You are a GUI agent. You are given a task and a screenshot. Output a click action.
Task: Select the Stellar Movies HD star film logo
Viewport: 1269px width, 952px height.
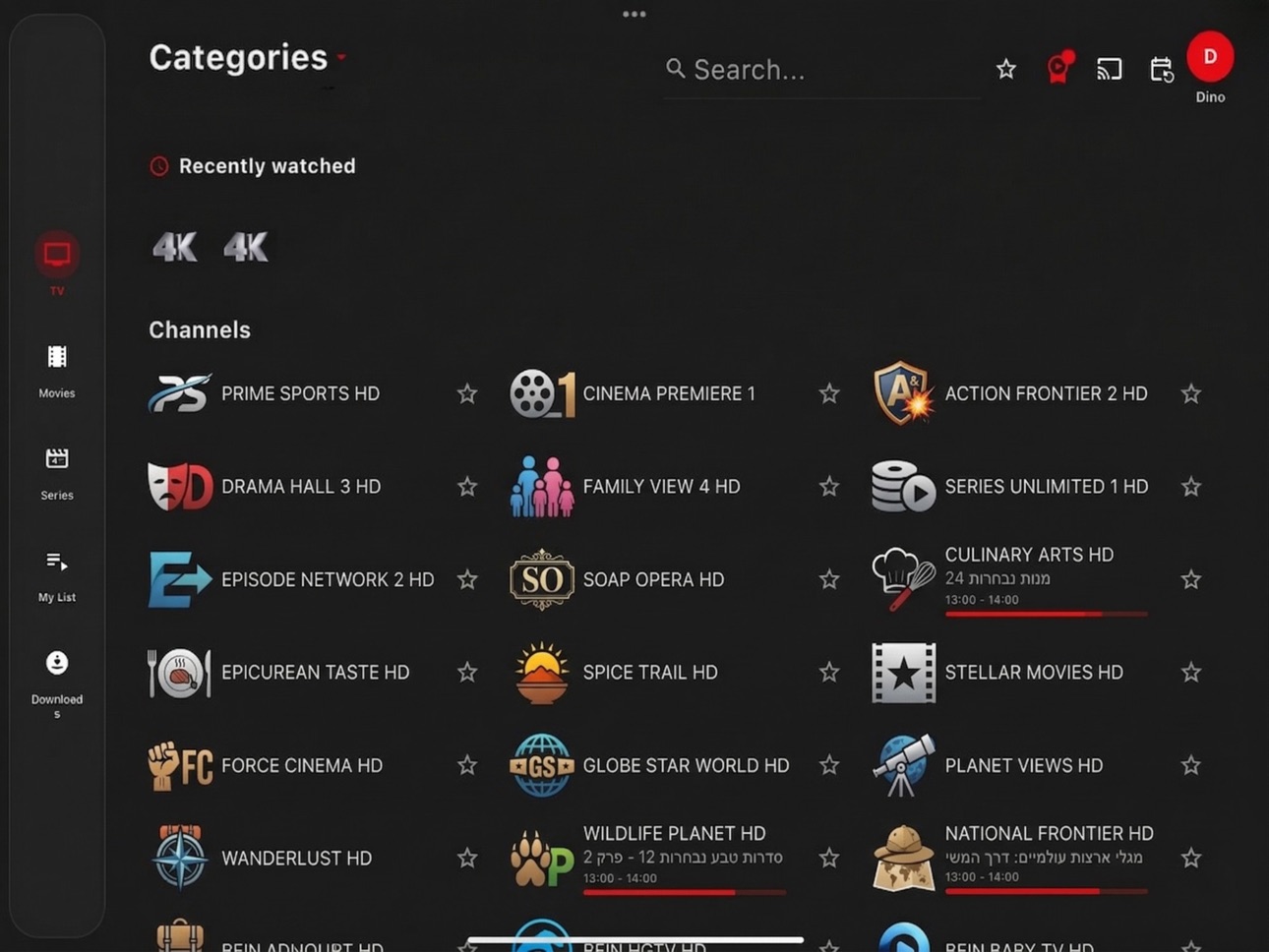[903, 673]
